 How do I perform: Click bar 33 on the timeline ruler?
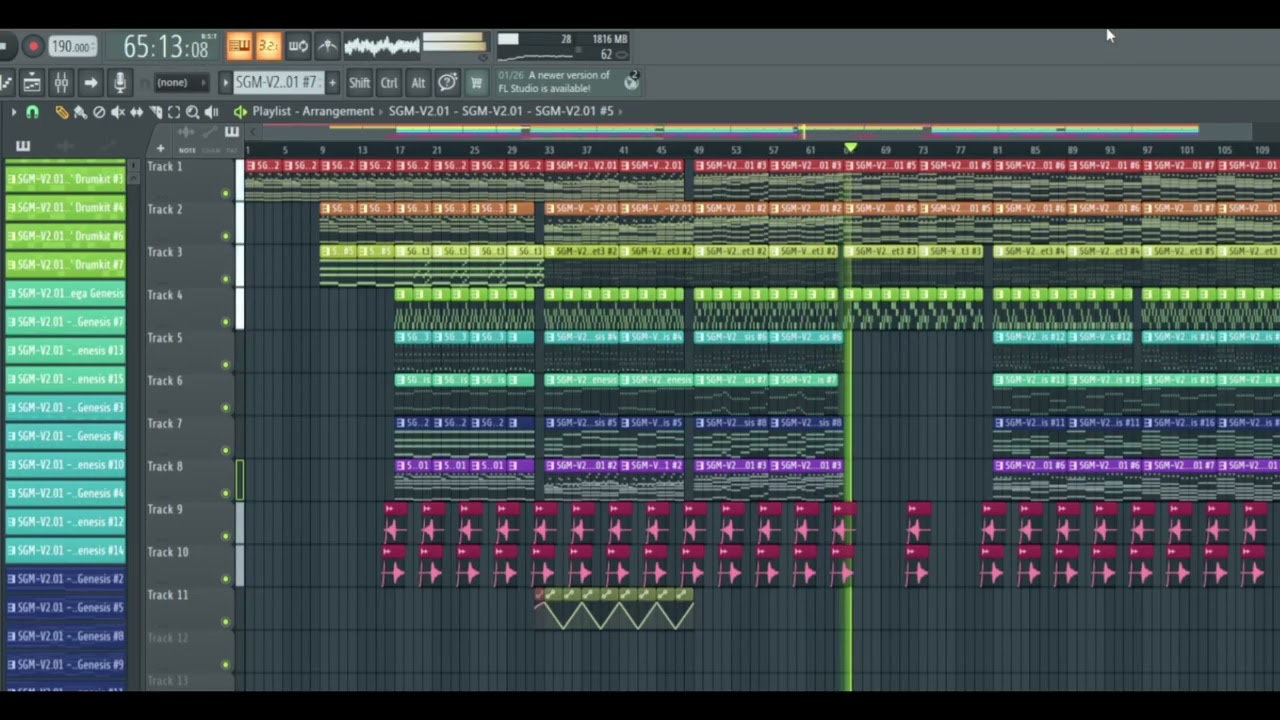(x=549, y=150)
